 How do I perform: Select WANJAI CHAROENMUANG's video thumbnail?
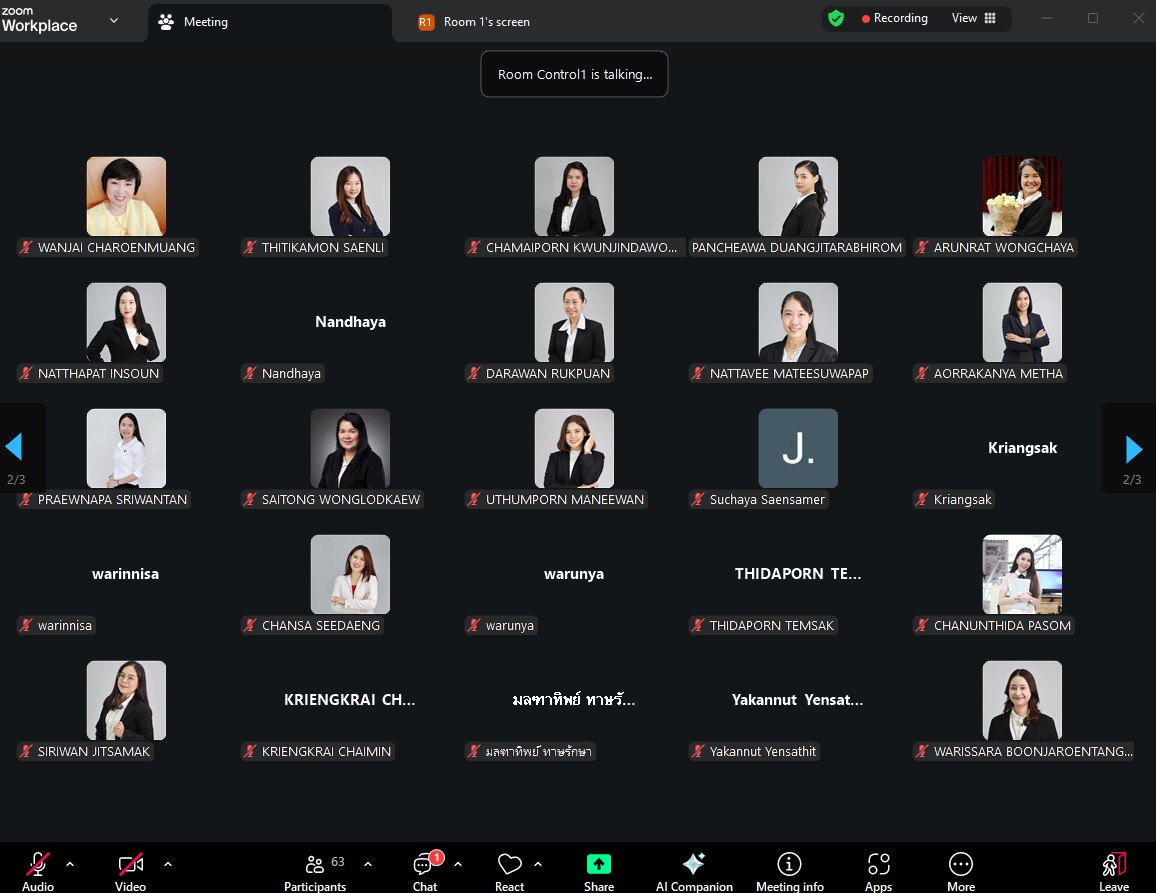click(126, 196)
